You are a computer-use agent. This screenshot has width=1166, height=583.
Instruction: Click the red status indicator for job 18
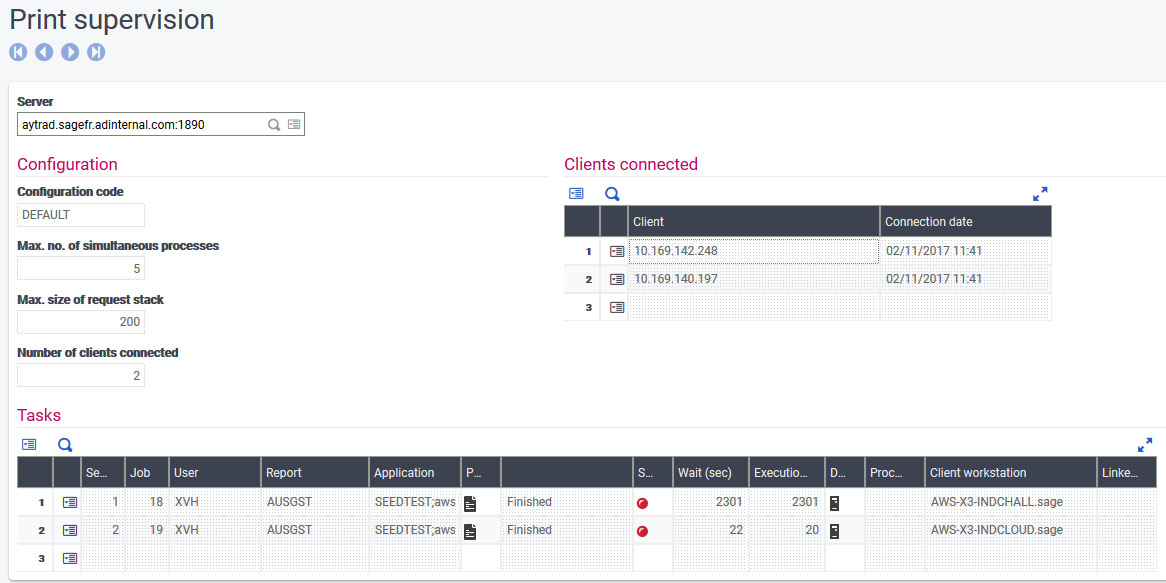(x=642, y=502)
